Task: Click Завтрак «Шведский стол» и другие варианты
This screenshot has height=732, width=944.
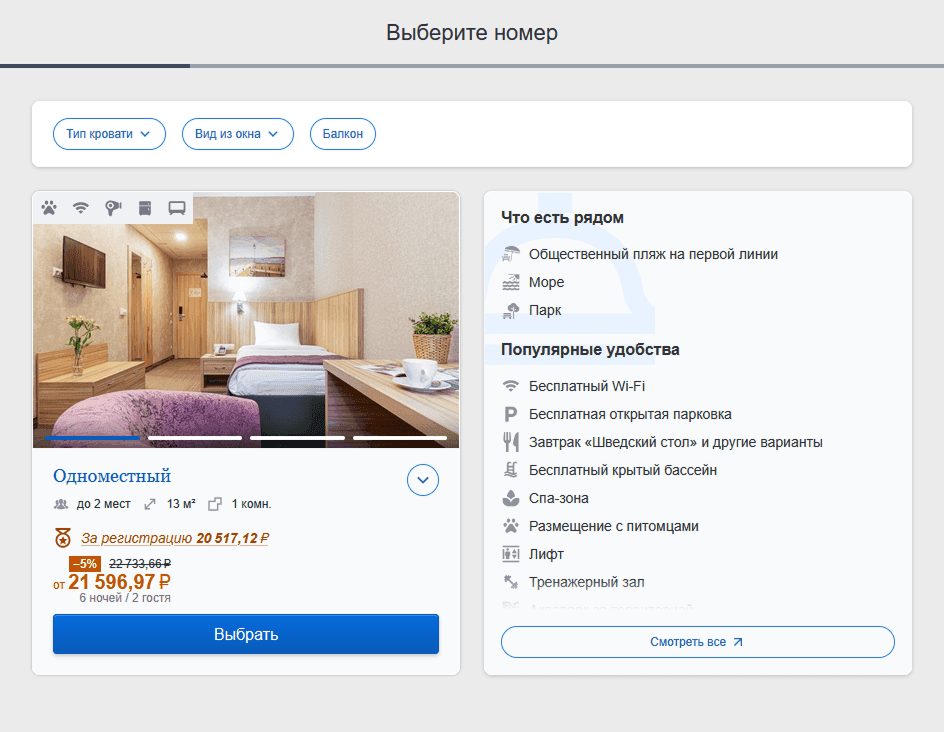Action: point(675,442)
